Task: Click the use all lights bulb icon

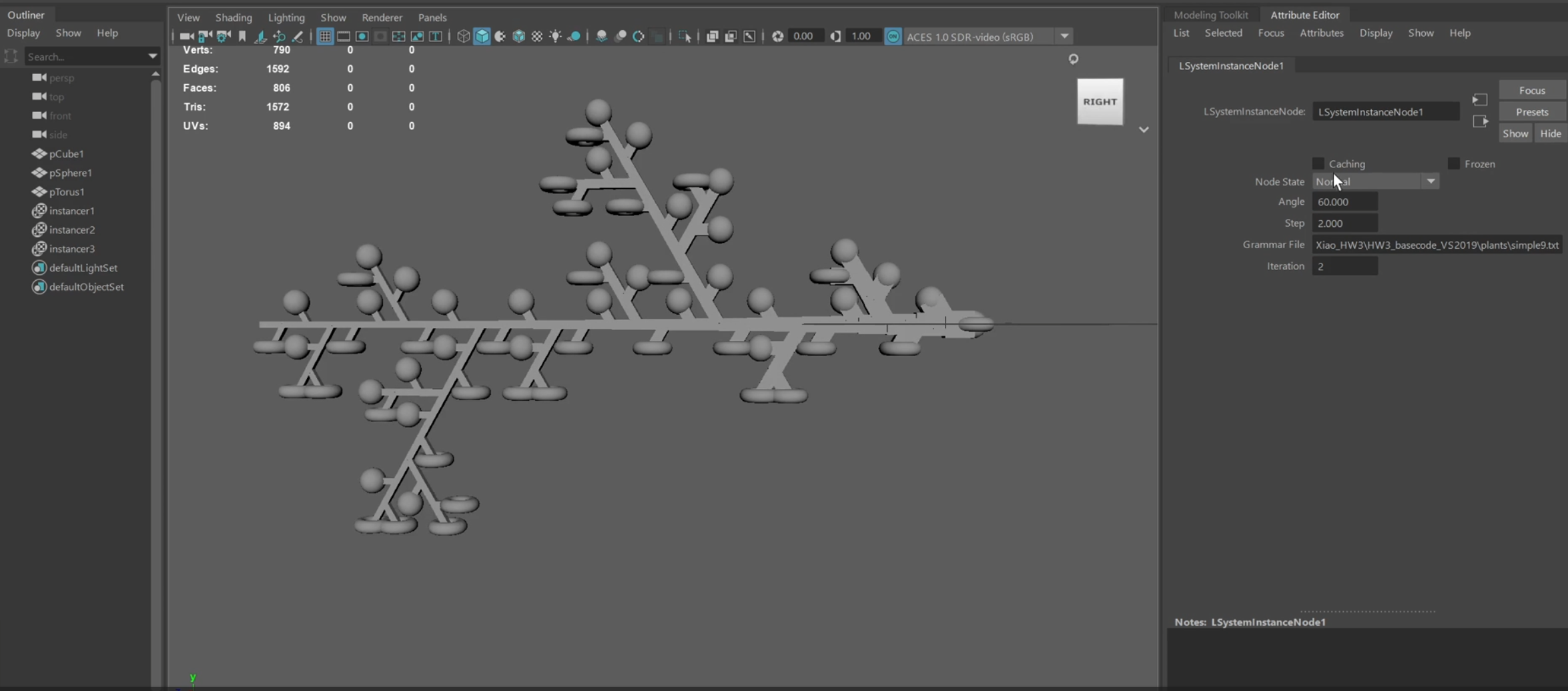Action: point(555,37)
